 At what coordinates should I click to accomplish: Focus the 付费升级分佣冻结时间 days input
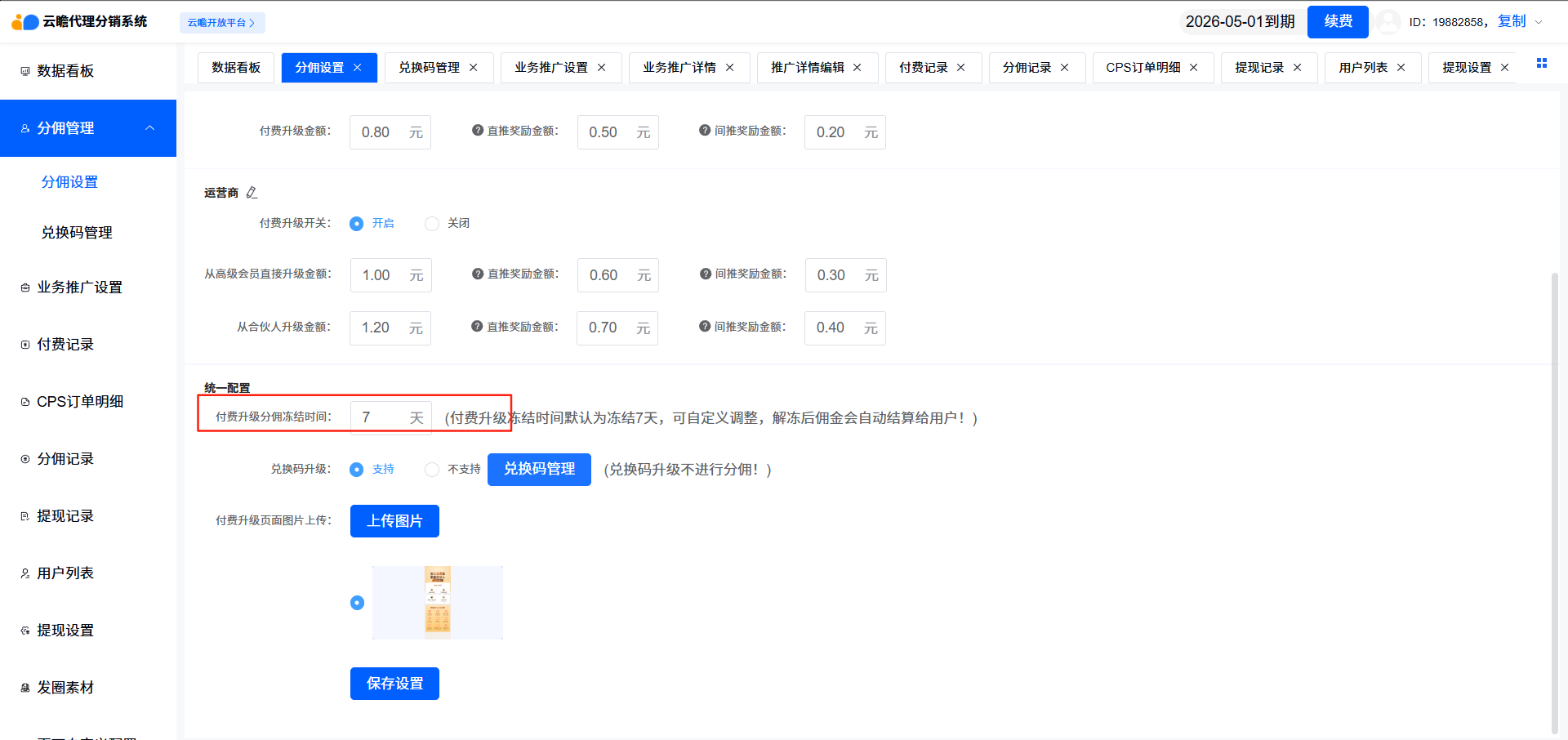pos(391,417)
